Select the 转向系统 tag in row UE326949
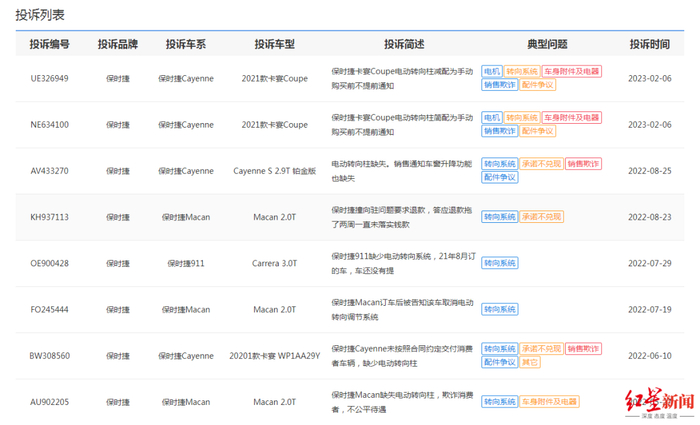The image size is (700, 425). coord(522,71)
